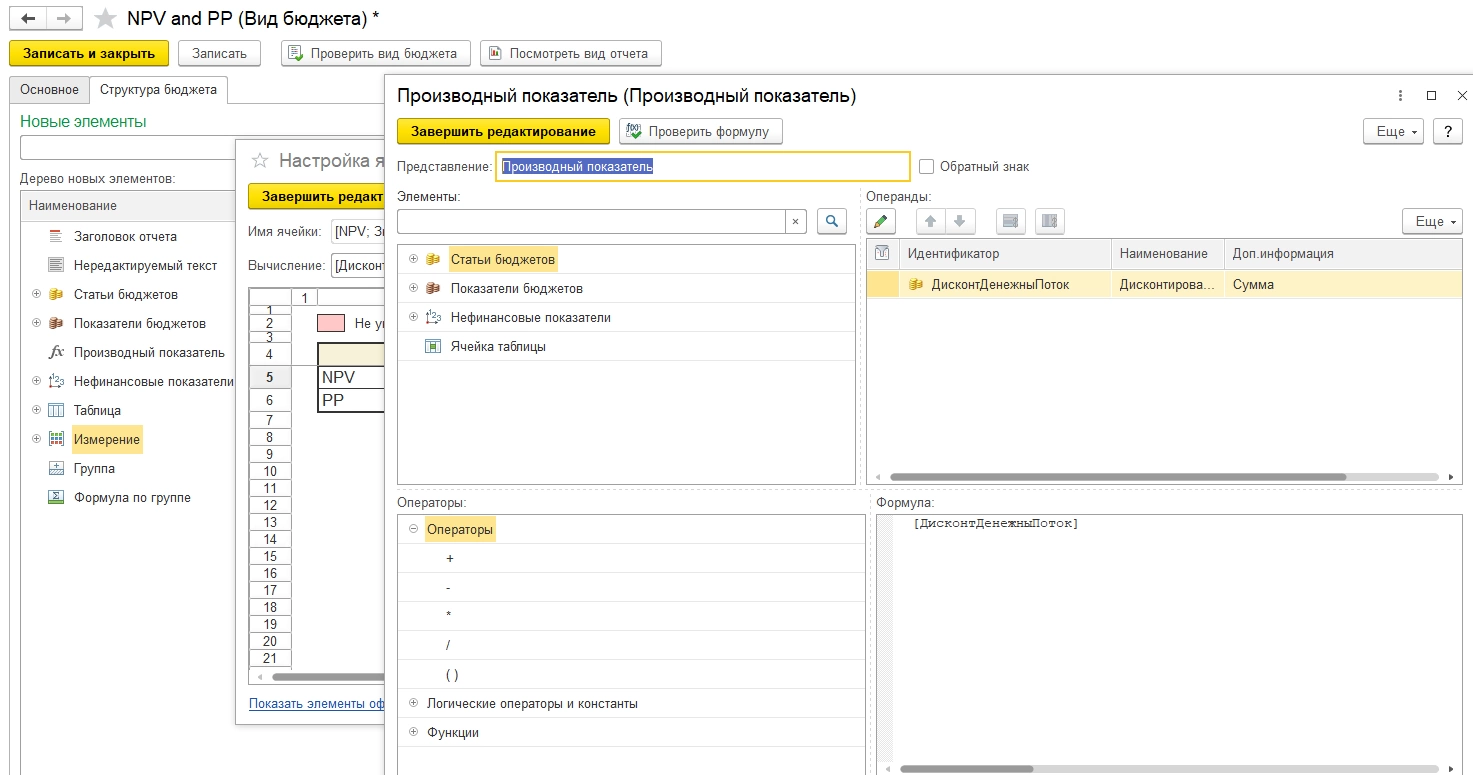Click the Идентификатор column header
This screenshot has height=775, width=1473.
click(x=1005, y=254)
